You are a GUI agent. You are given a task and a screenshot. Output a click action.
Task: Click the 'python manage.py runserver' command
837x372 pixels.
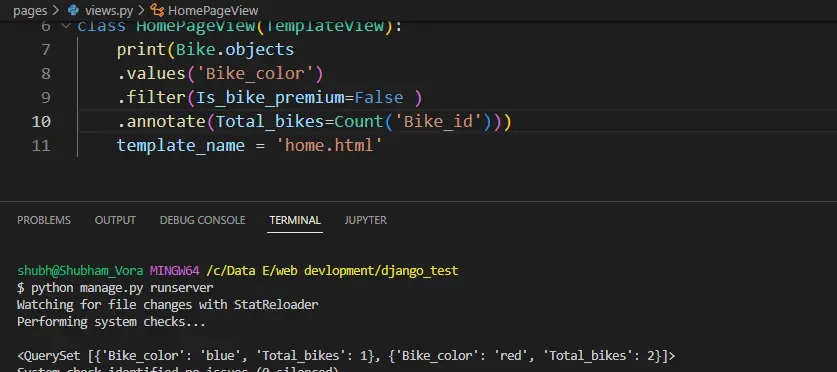[x=122, y=288]
